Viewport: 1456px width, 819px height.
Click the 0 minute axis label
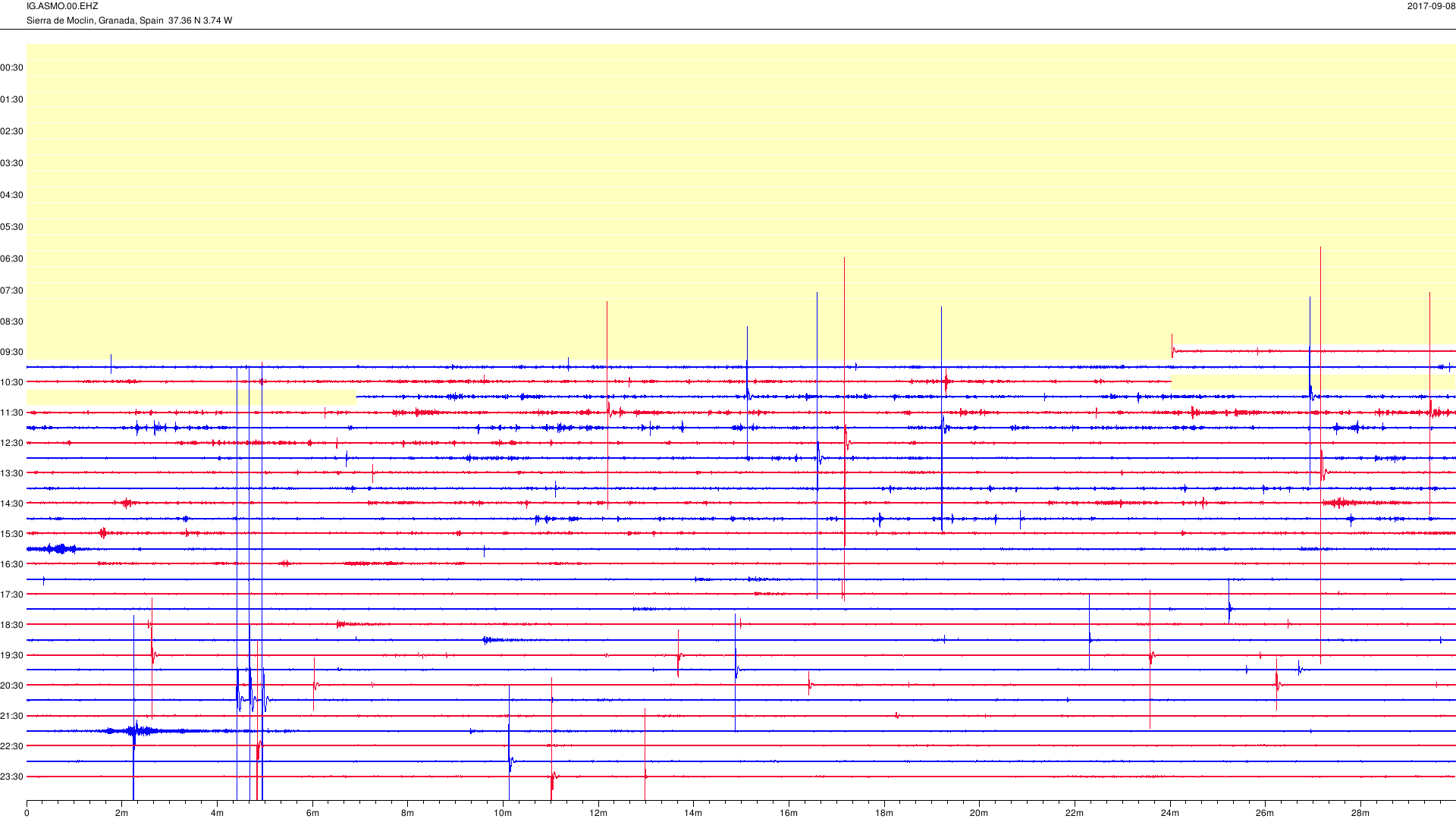pyautogui.click(x=27, y=813)
